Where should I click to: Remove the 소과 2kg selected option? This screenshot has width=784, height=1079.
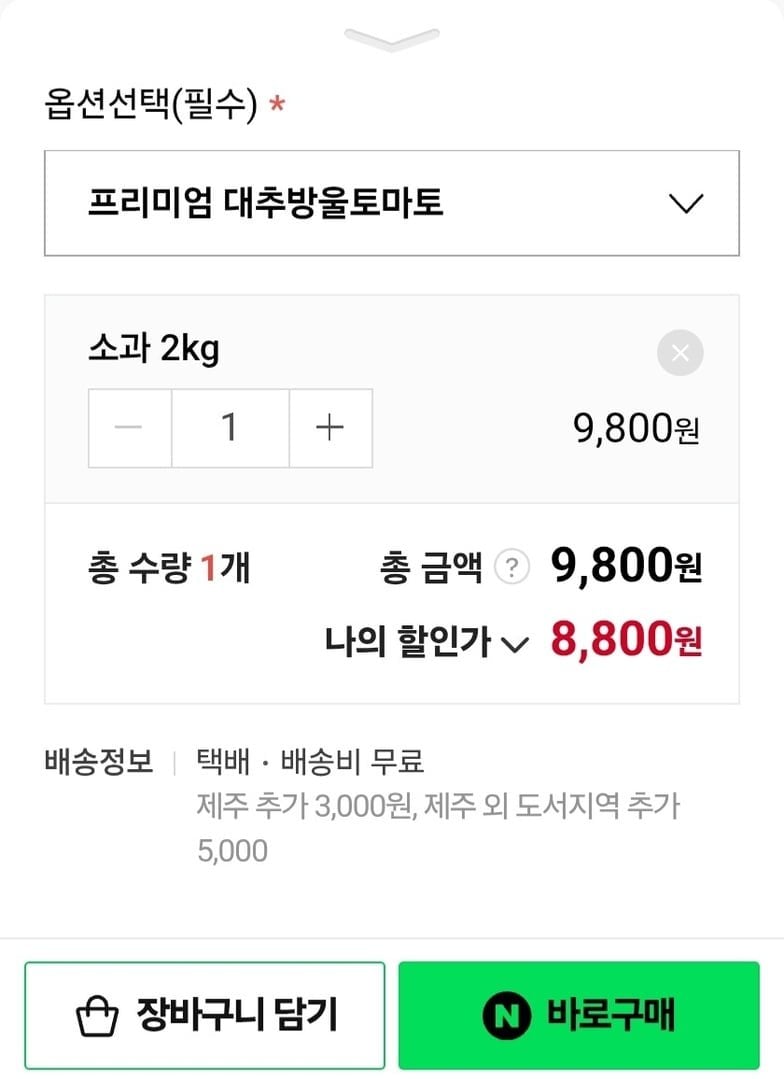(x=680, y=353)
